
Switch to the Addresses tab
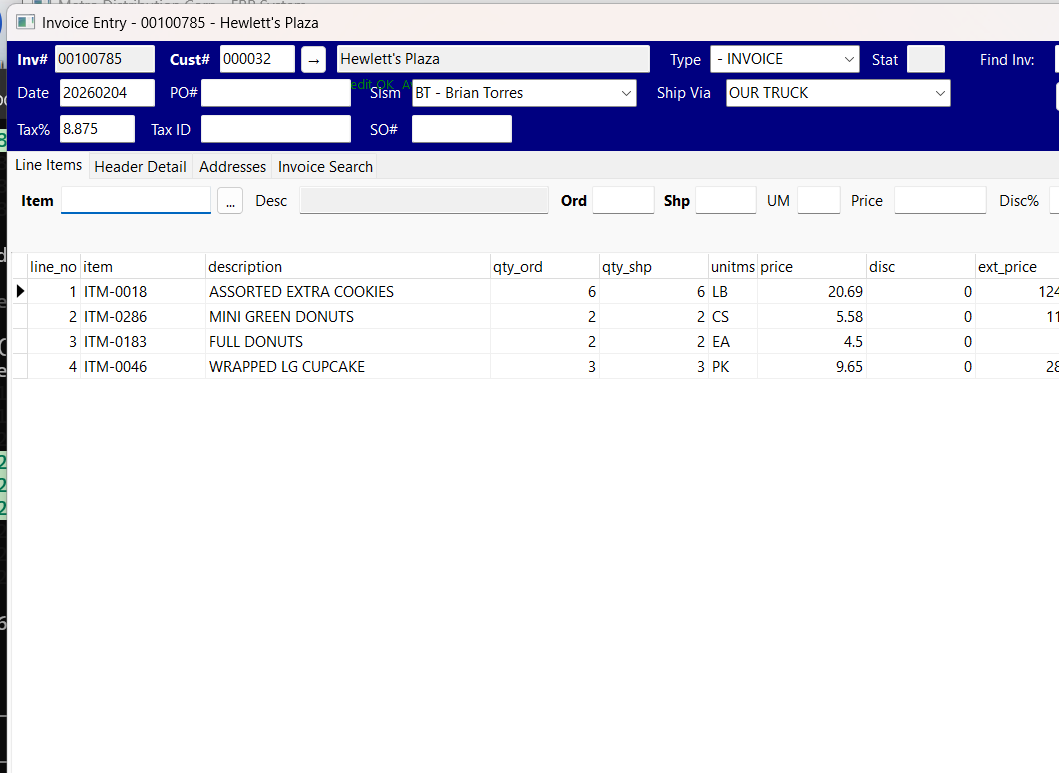pyautogui.click(x=232, y=166)
